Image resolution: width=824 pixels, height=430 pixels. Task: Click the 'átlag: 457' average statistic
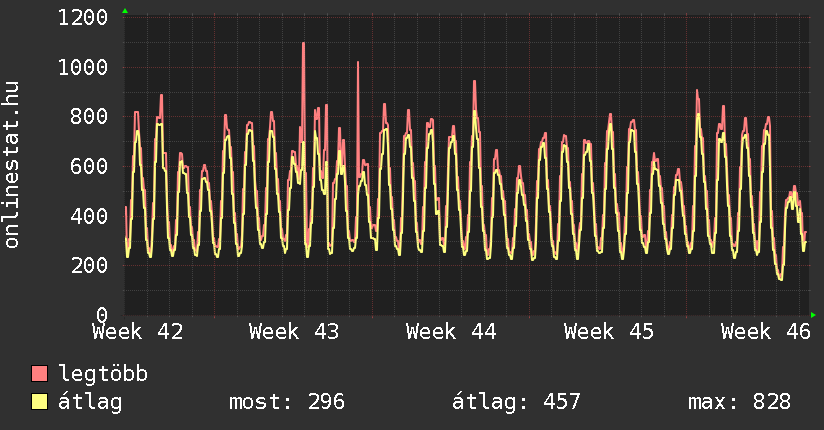pyautogui.click(x=517, y=402)
